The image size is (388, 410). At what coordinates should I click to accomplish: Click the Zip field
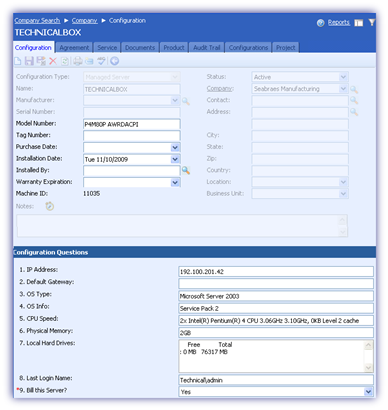(300, 159)
